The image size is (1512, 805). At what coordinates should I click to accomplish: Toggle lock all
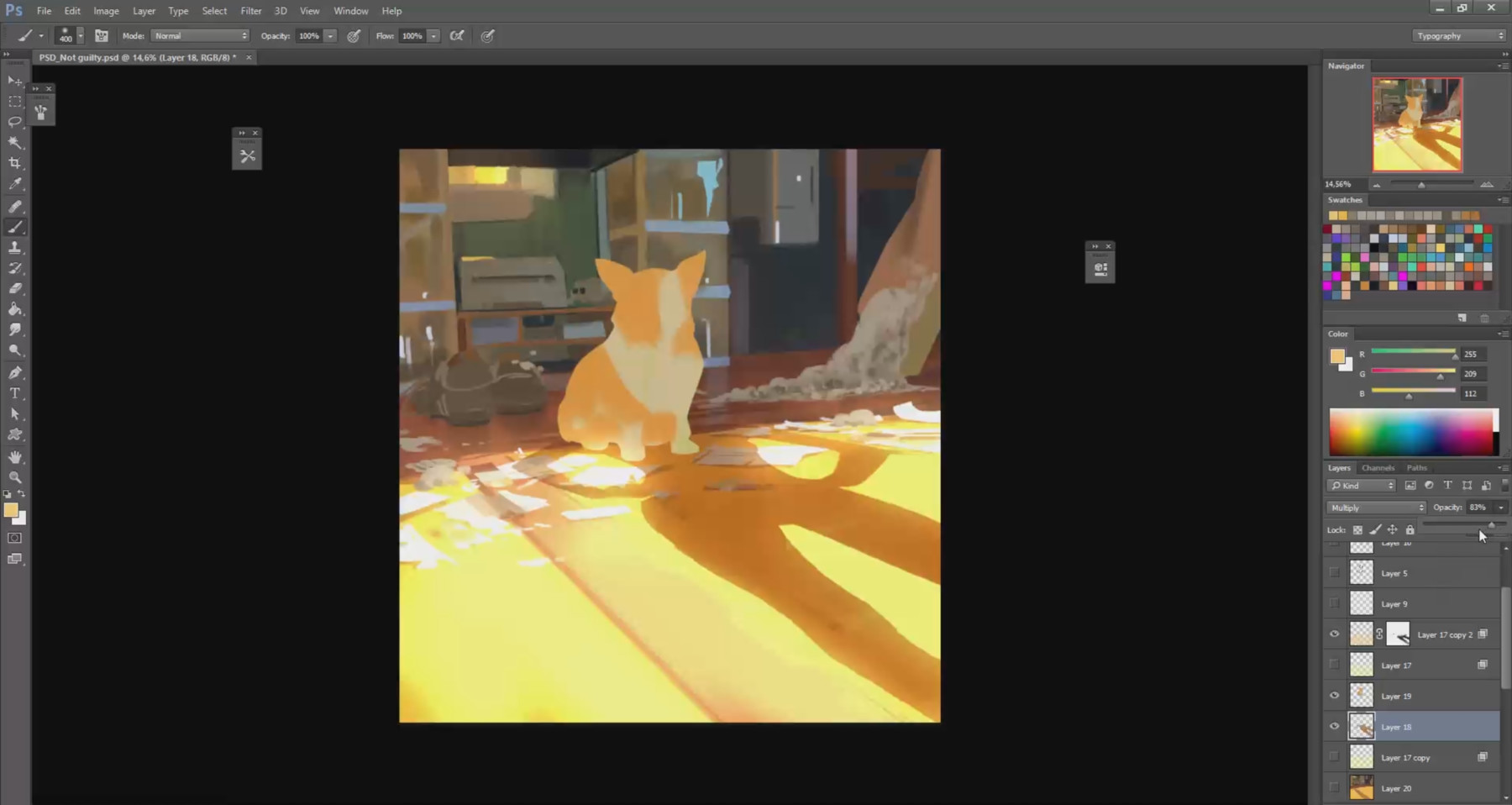[x=1410, y=529]
